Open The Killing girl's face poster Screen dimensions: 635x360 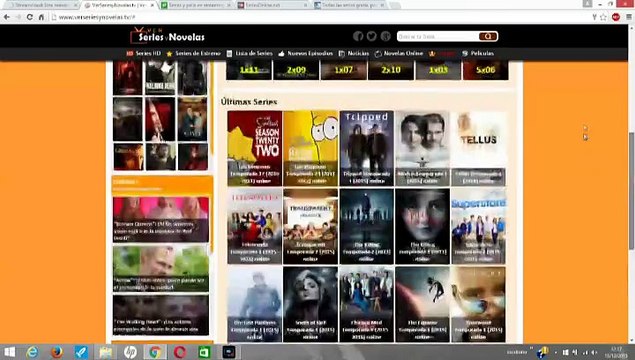[x=422, y=226]
